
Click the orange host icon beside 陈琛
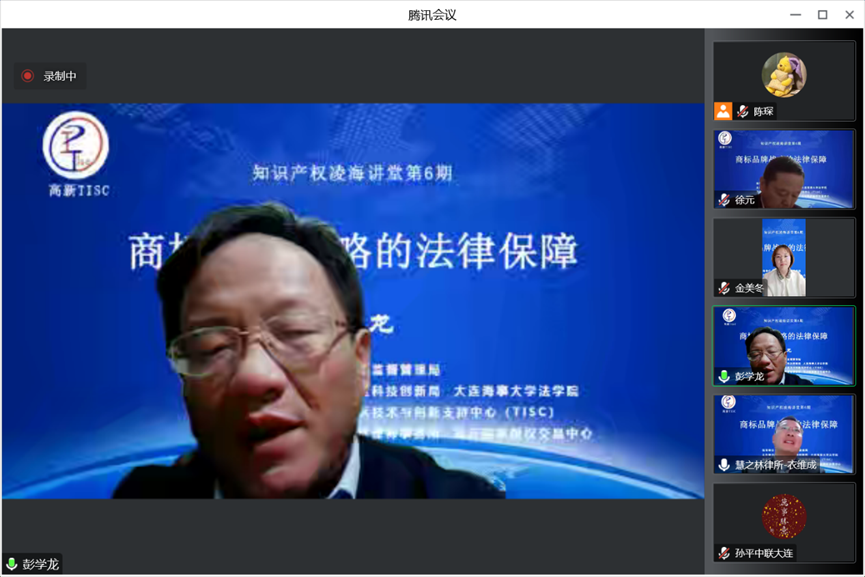pyautogui.click(x=723, y=111)
